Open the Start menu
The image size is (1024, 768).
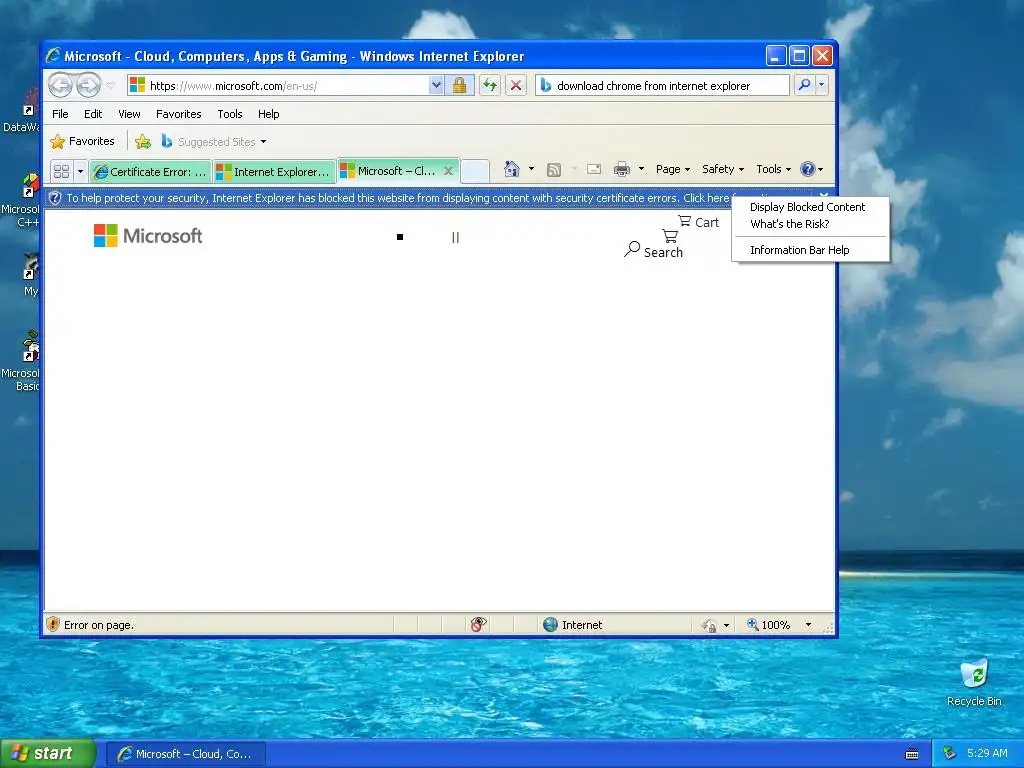(47, 753)
